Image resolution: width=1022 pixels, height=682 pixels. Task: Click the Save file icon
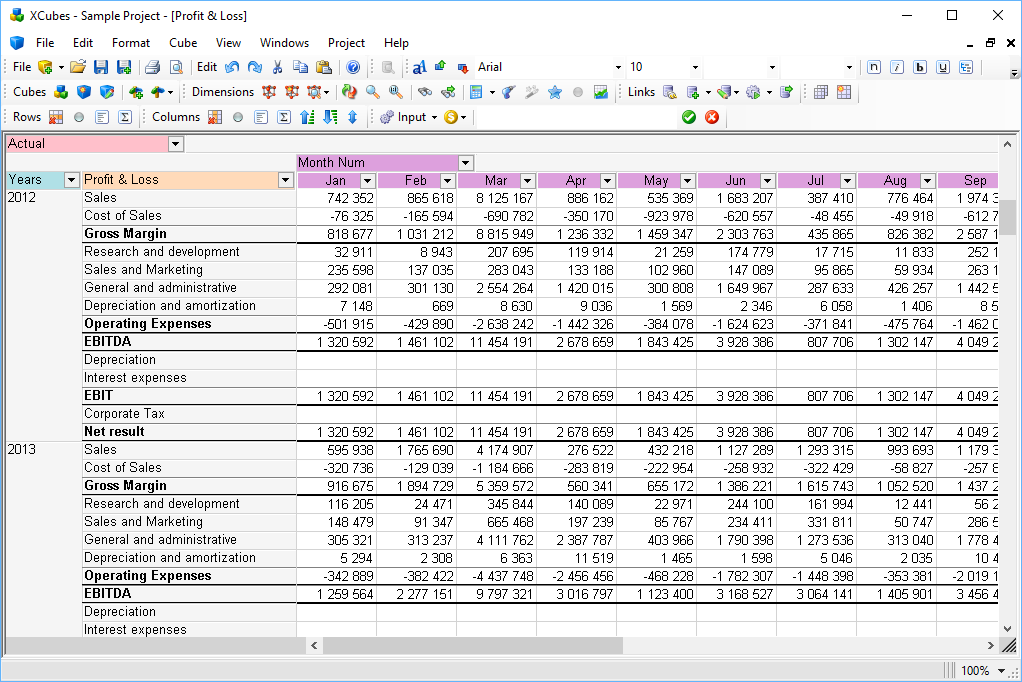101,67
